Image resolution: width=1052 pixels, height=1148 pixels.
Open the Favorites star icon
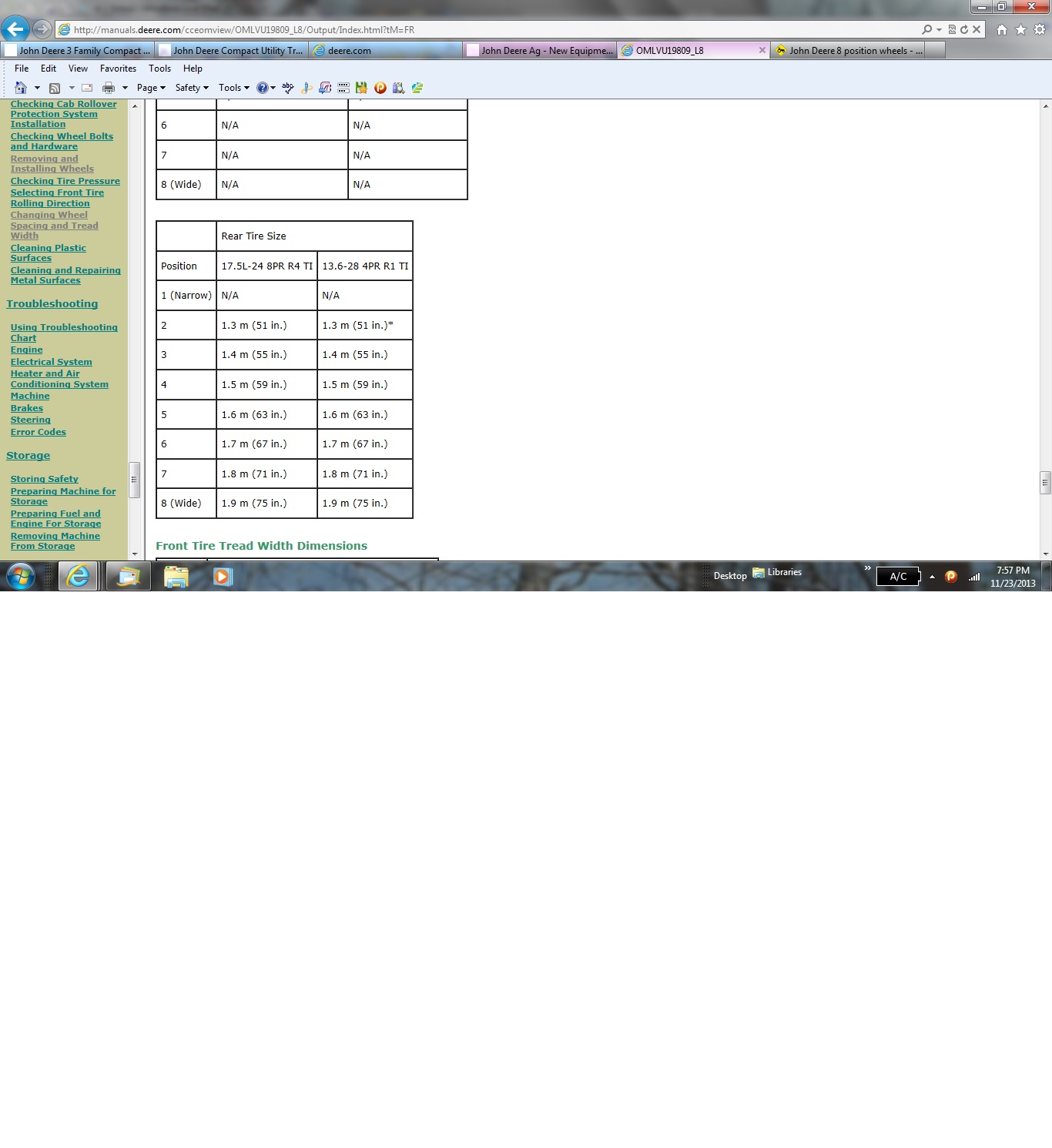[1020, 29]
